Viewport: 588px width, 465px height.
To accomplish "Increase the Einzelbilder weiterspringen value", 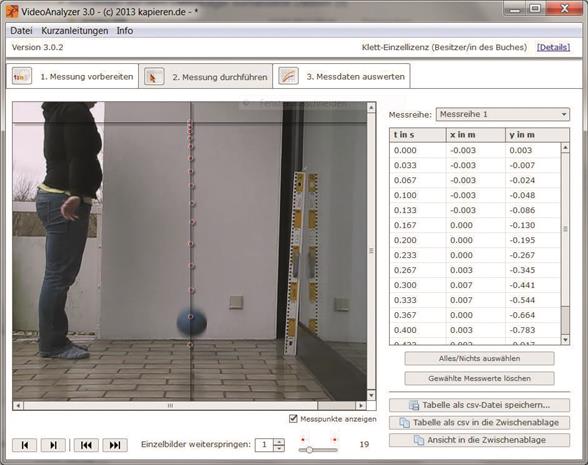I will point(279,441).
